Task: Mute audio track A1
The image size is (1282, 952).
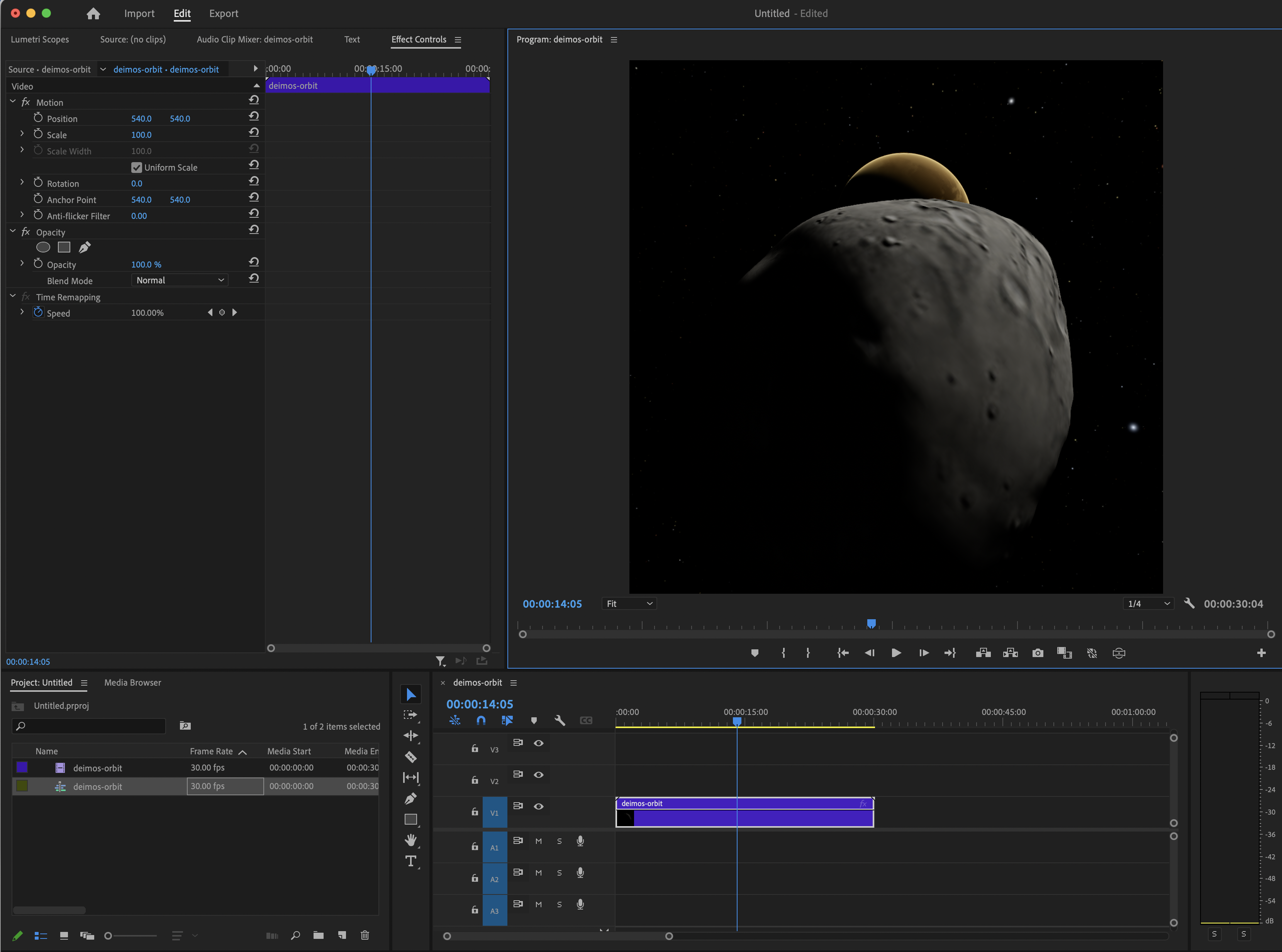Action: tap(538, 841)
